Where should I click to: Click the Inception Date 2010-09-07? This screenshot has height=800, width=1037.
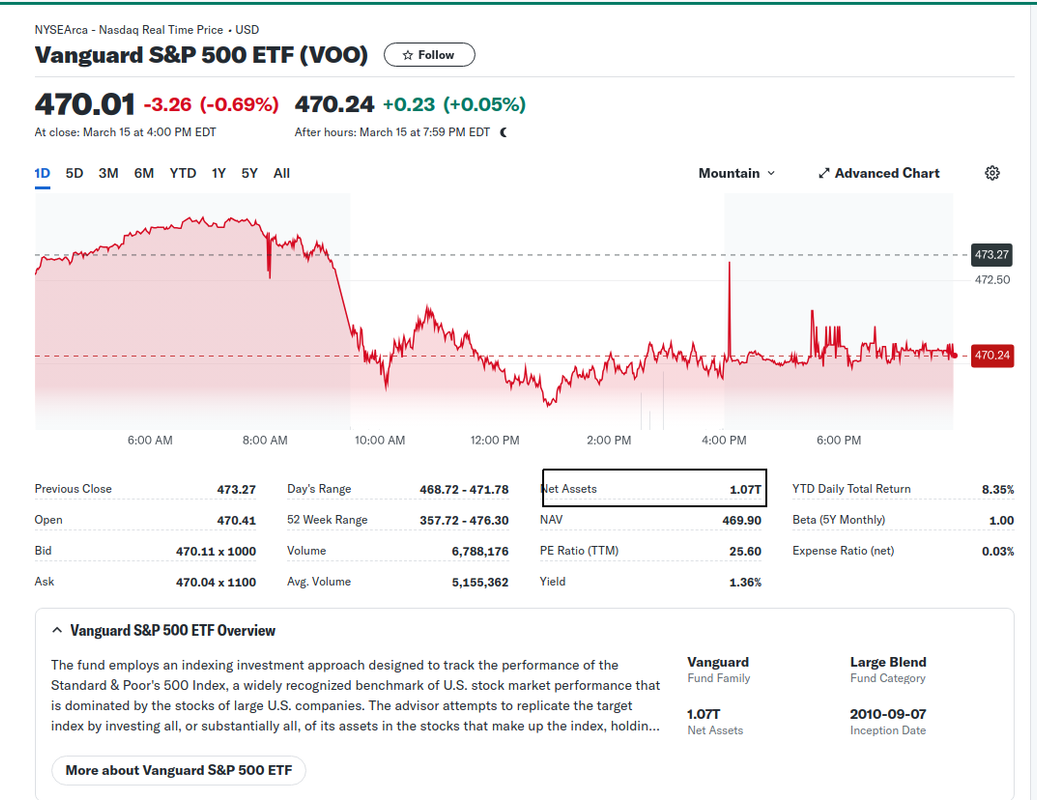pyautogui.click(x=888, y=714)
